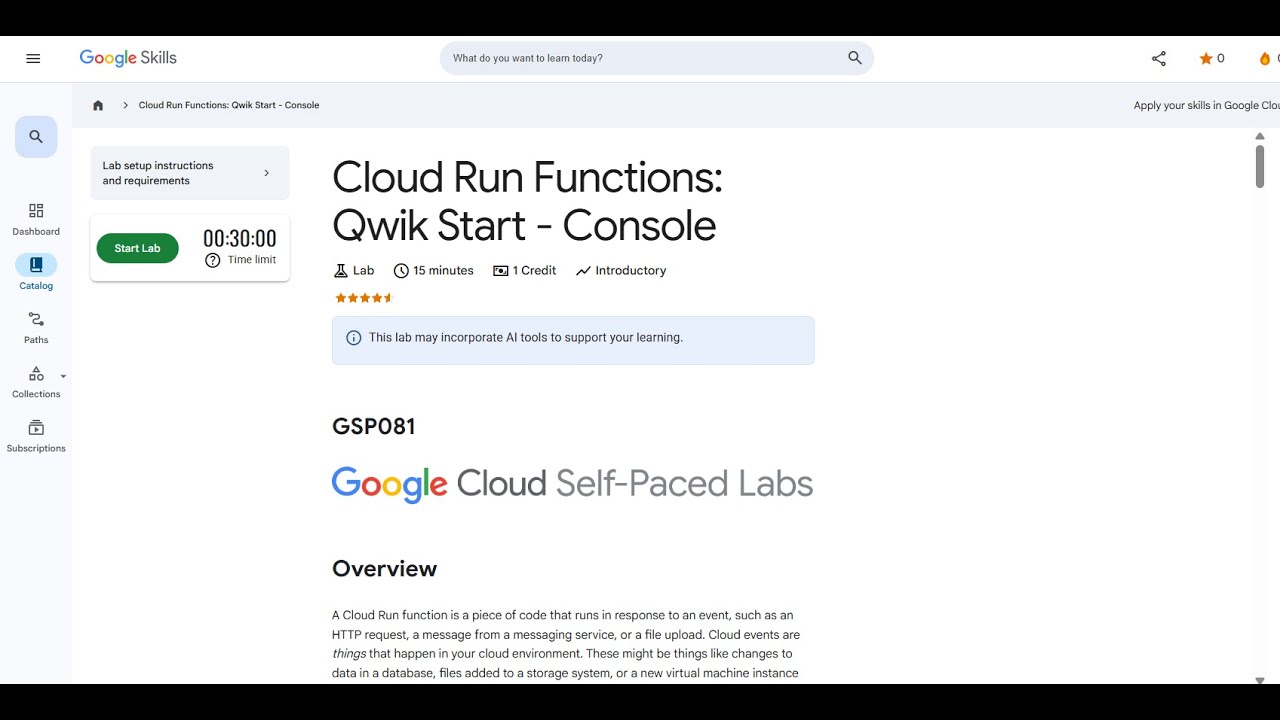
Task: Click the 15 minutes clock icon
Action: click(x=401, y=270)
